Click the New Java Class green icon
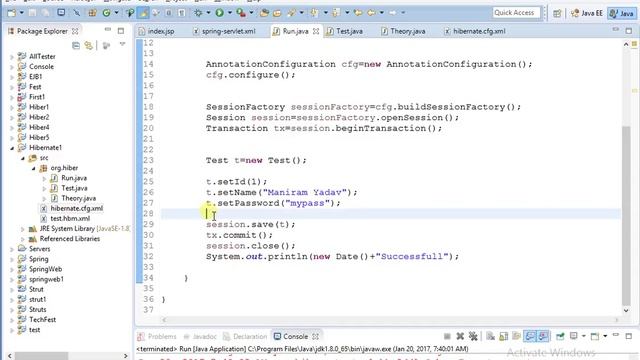The height and width of the screenshot is (360, 640). [107, 13]
